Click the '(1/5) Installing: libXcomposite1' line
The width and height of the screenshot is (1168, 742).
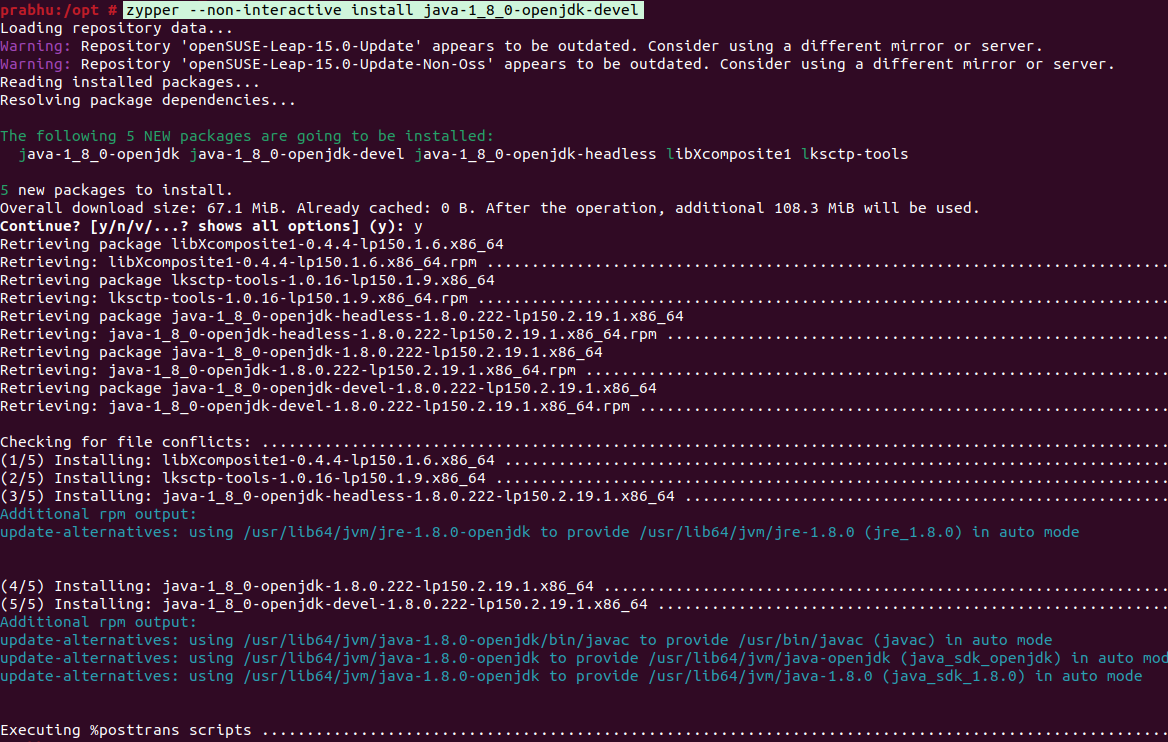pyautogui.click(x=247, y=460)
